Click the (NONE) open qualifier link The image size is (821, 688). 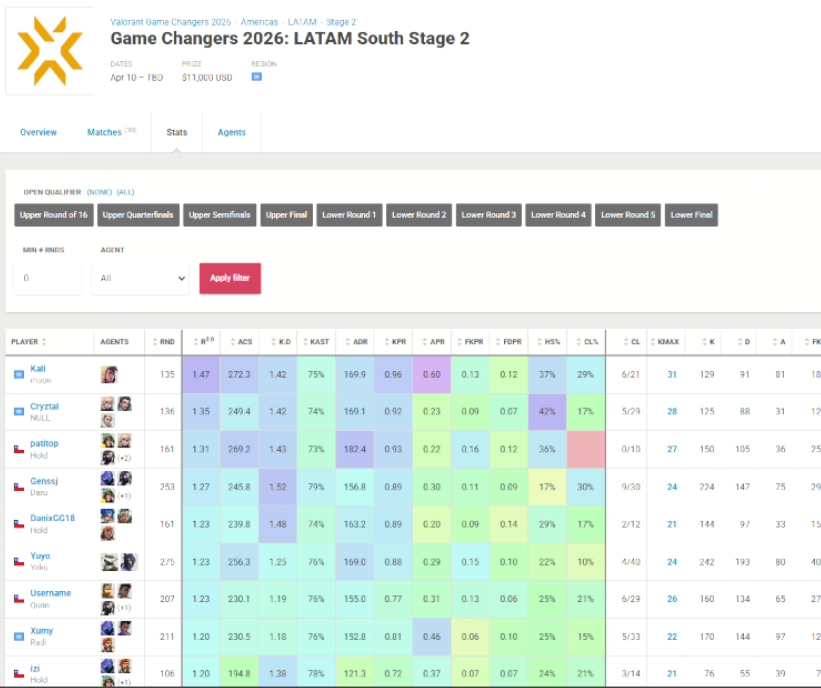pyautogui.click(x=99, y=192)
